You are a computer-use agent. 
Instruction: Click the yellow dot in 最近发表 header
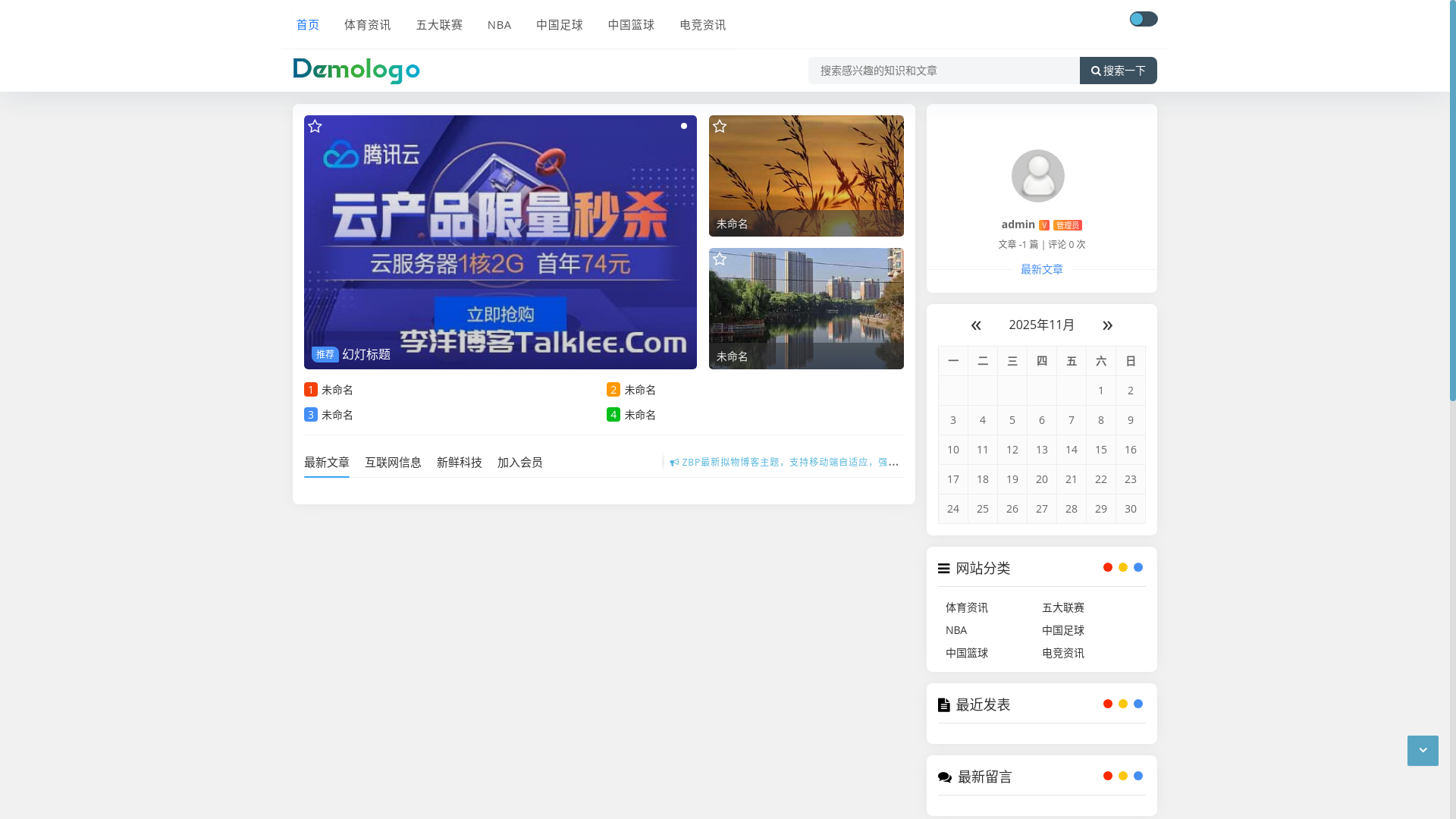pos(1123,704)
